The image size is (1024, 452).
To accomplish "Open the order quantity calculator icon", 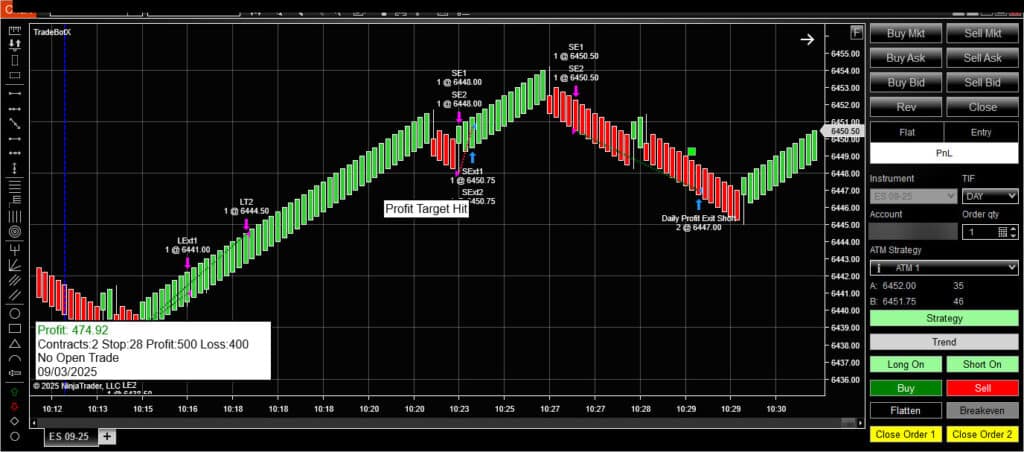I will point(1002,232).
